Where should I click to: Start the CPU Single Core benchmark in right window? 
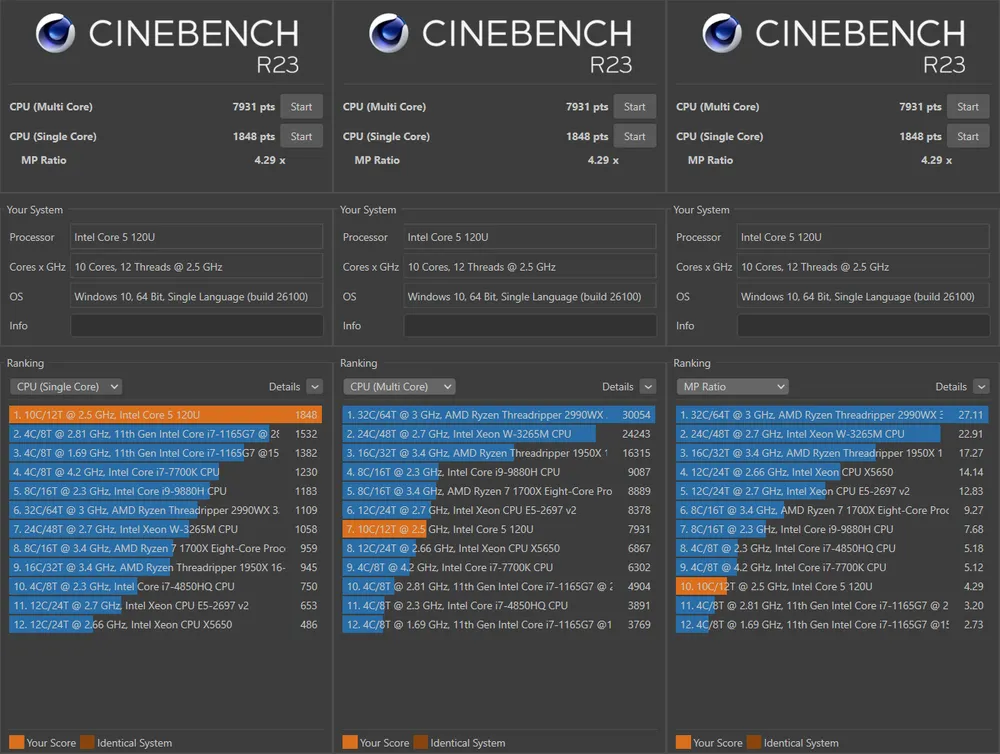[967, 136]
